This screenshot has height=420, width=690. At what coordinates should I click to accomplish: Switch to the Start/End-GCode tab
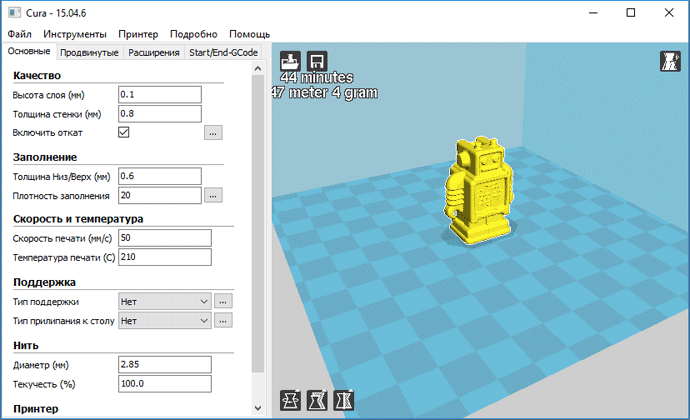tap(224, 52)
